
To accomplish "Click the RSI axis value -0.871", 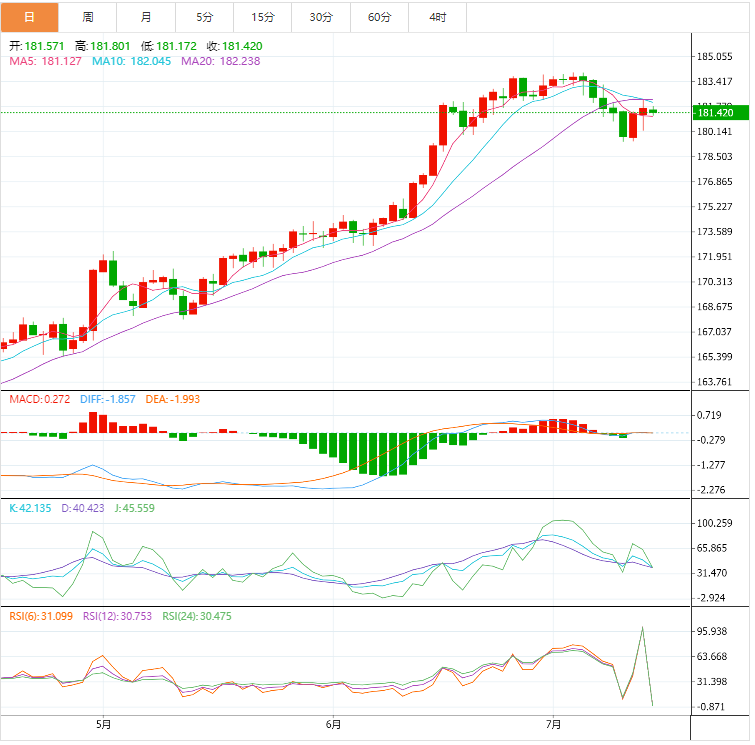I will 711,707.
